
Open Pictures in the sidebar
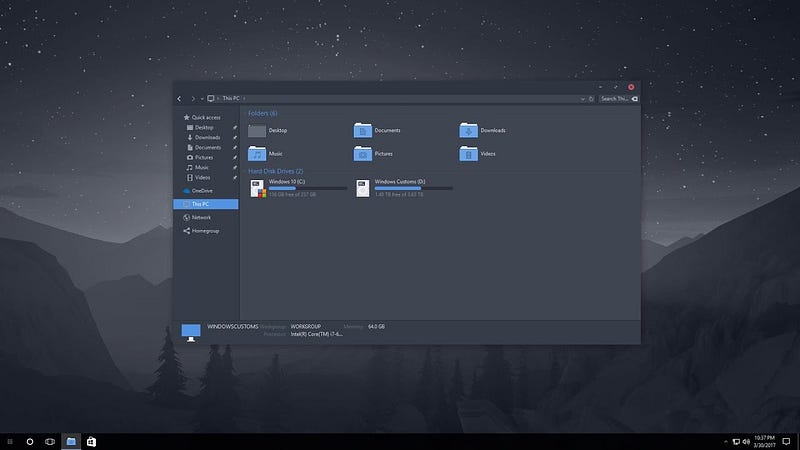199,157
